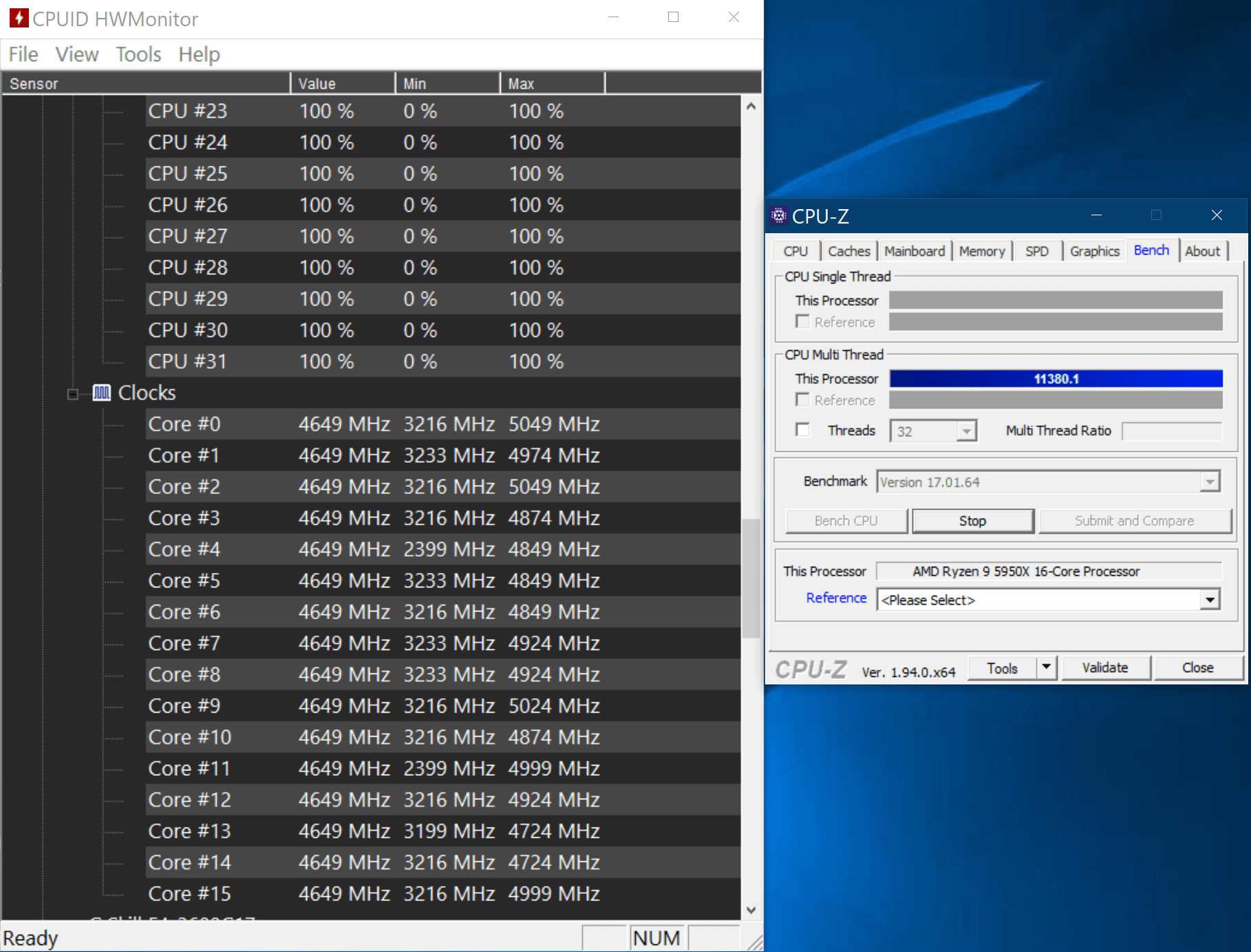The height and width of the screenshot is (952, 1251).
Task: Click the Sensor column header
Action: (146, 83)
